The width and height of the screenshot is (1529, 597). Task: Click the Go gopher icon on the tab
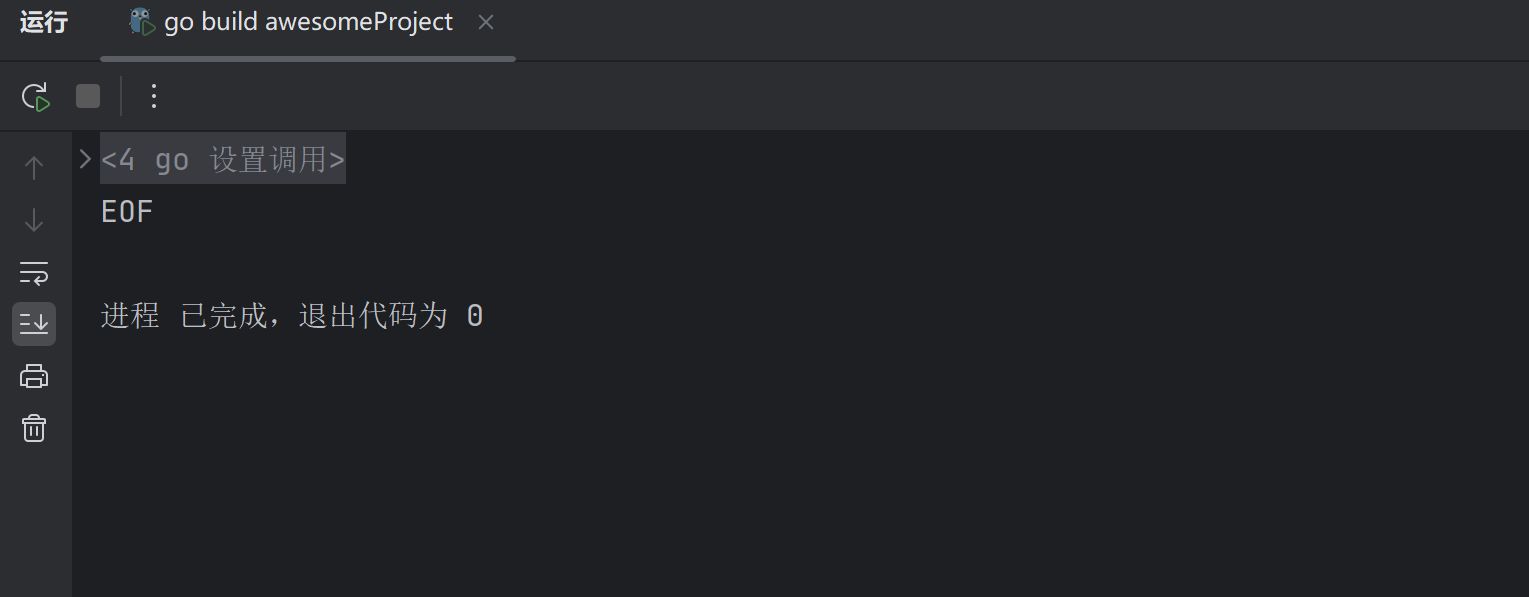pos(142,22)
